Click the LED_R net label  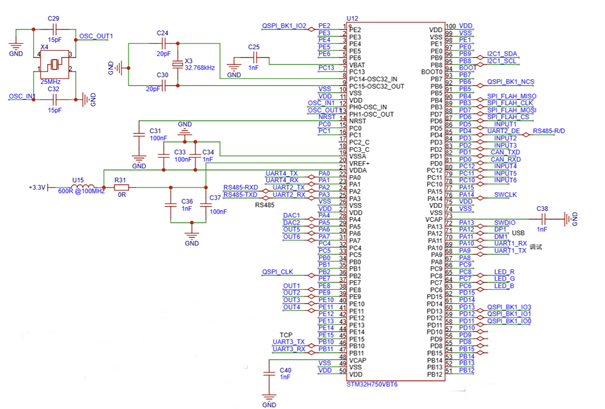[x=504, y=272]
